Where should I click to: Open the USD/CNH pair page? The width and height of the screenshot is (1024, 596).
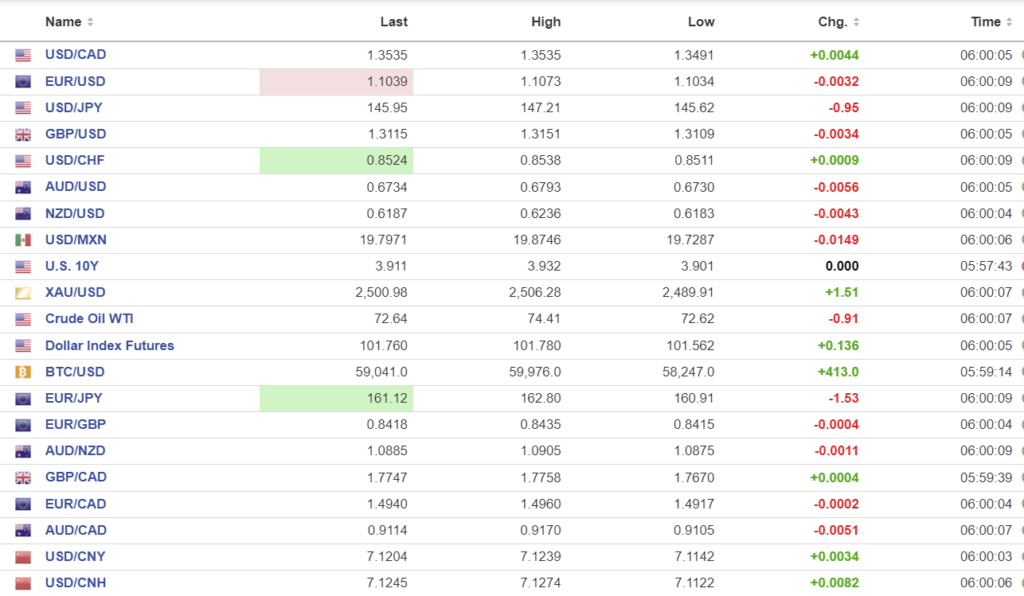[x=75, y=583]
